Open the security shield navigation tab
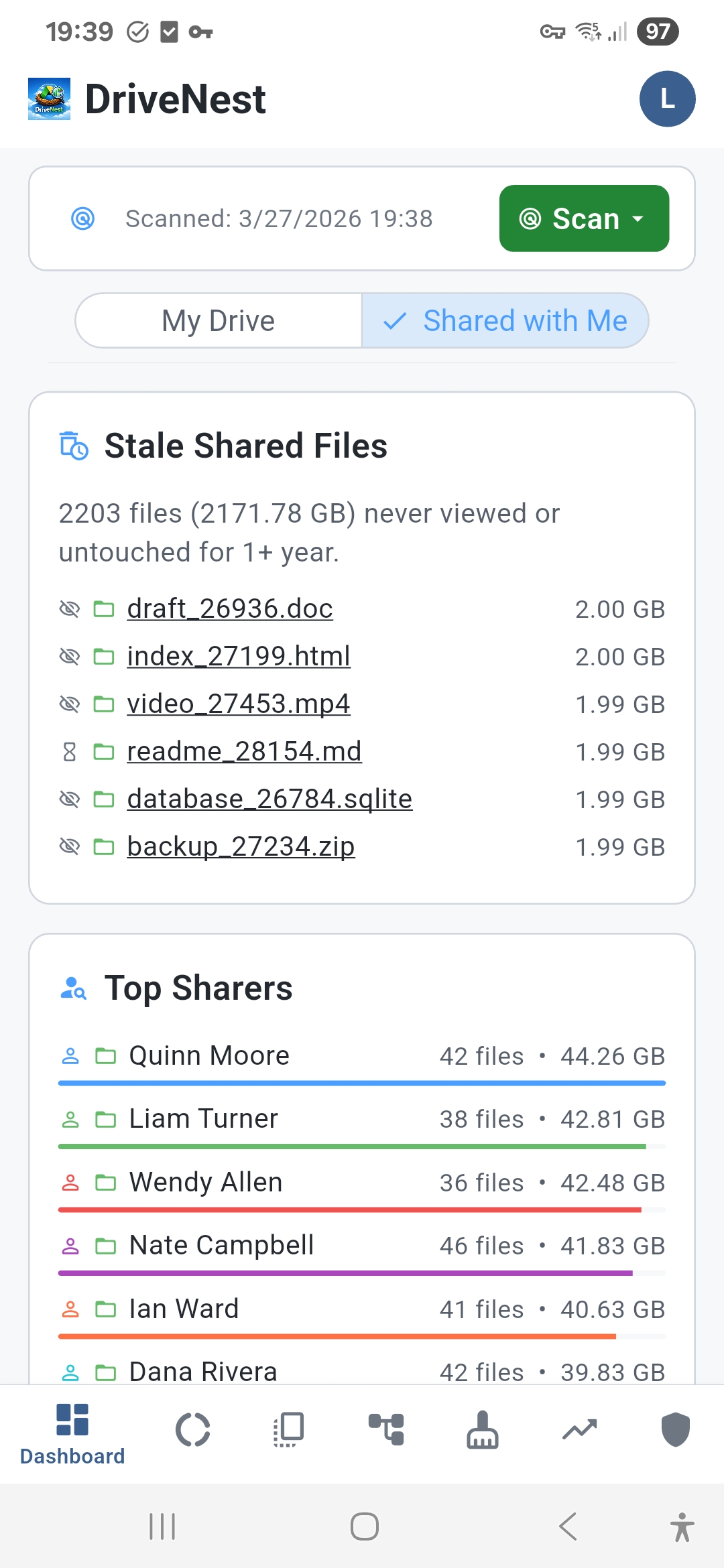The image size is (724, 1568). click(x=676, y=1430)
